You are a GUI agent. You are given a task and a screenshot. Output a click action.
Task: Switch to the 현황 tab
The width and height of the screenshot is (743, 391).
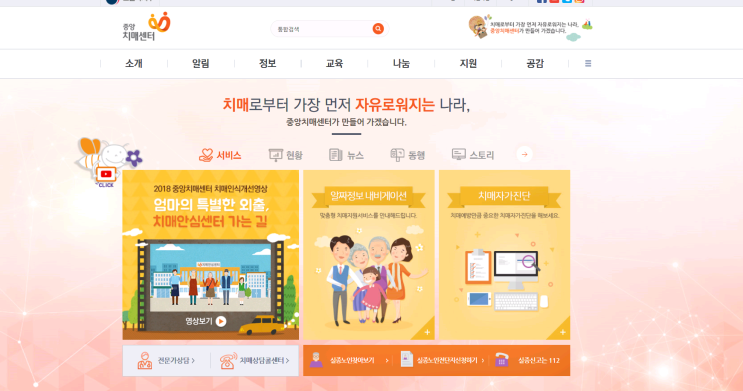(286, 155)
